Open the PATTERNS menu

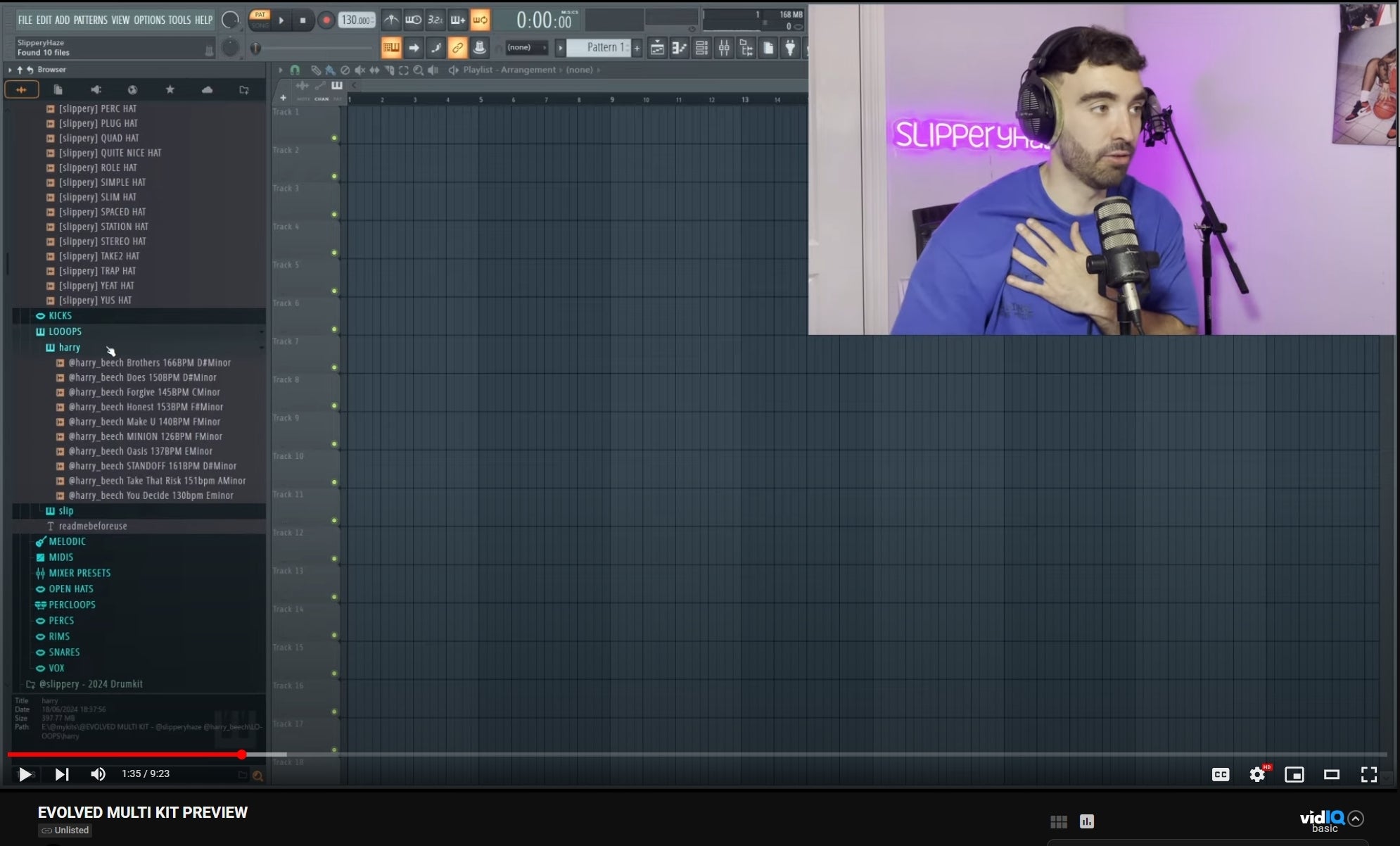(x=90, y=20)
